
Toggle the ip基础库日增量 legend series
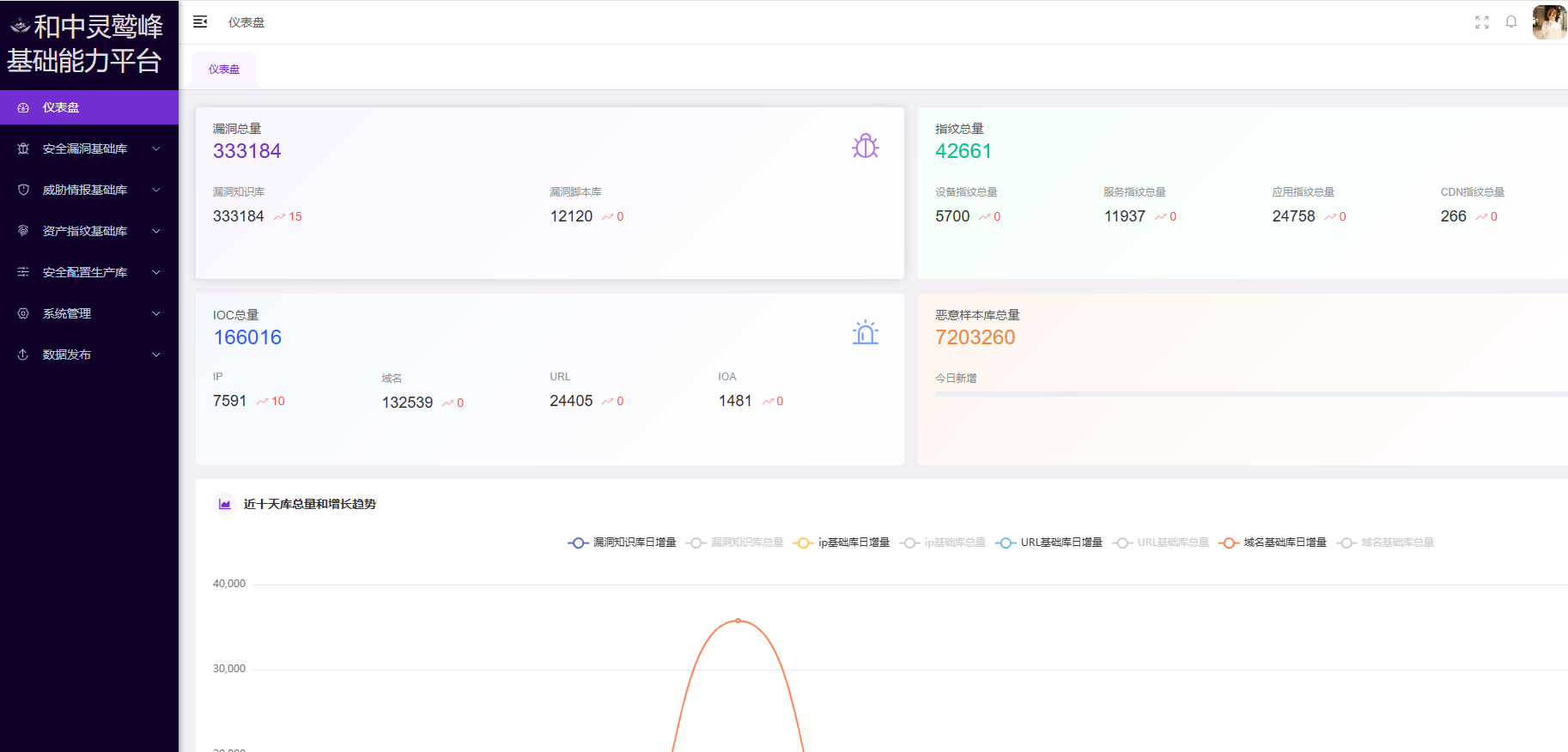click(842, 543)
